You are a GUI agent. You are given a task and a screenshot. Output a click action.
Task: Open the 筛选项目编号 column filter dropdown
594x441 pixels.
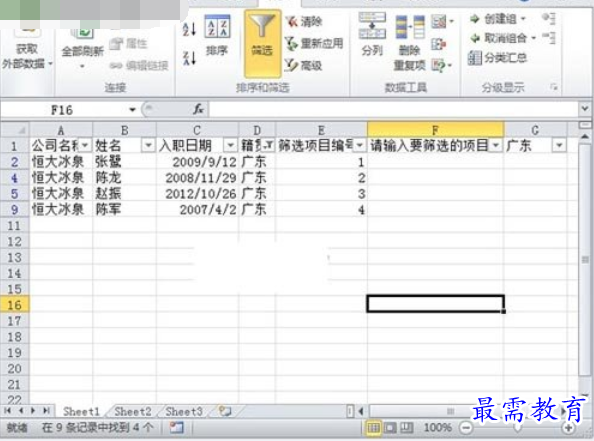[360, 145]
